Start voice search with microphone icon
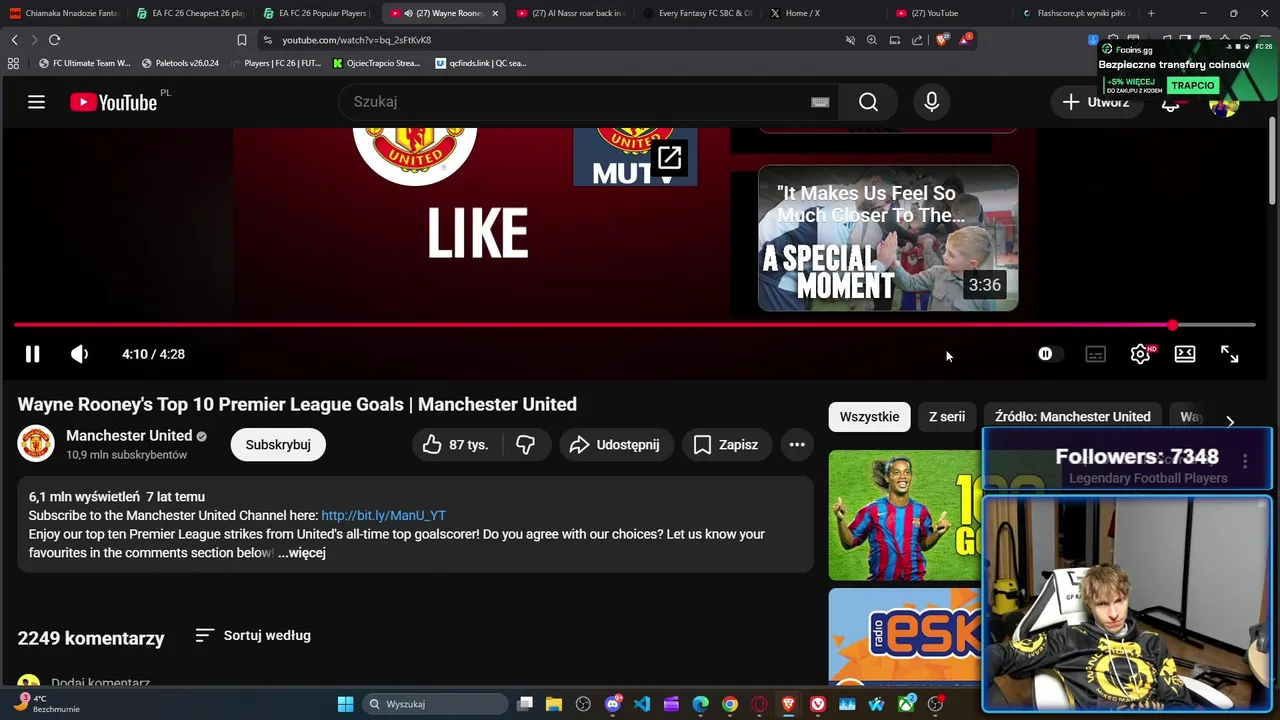1280x720 pixels. 932,102
